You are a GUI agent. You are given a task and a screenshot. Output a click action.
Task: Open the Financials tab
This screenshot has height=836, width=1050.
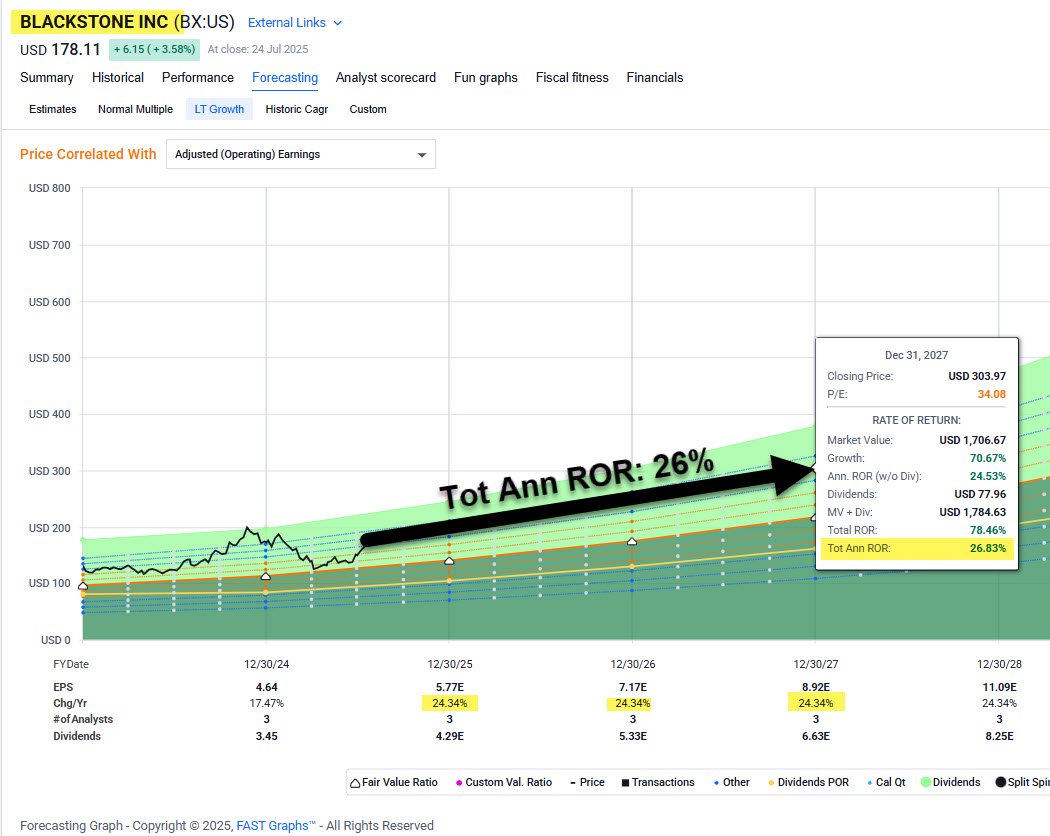(655, 78)
